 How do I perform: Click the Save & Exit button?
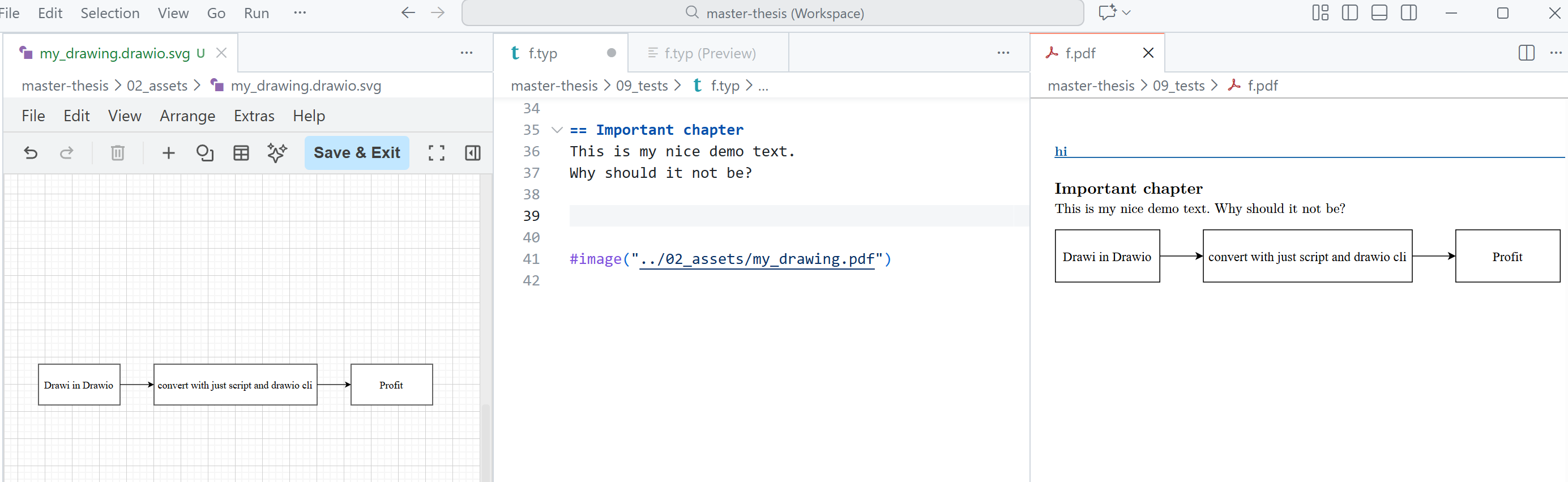point(357,153)
